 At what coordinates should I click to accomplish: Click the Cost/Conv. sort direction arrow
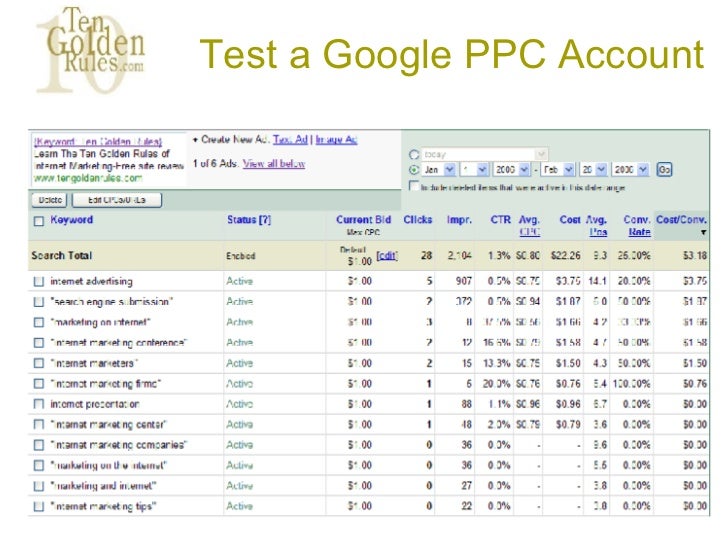click(704, 233)
